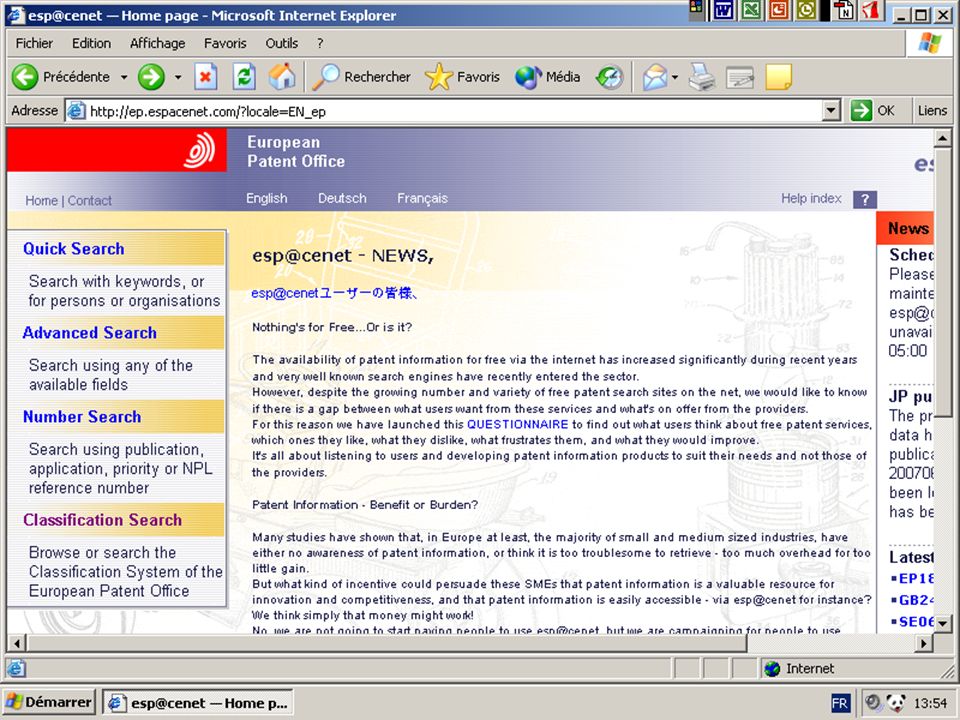Click the EPO logo in red banner

[x=200, y=150]
